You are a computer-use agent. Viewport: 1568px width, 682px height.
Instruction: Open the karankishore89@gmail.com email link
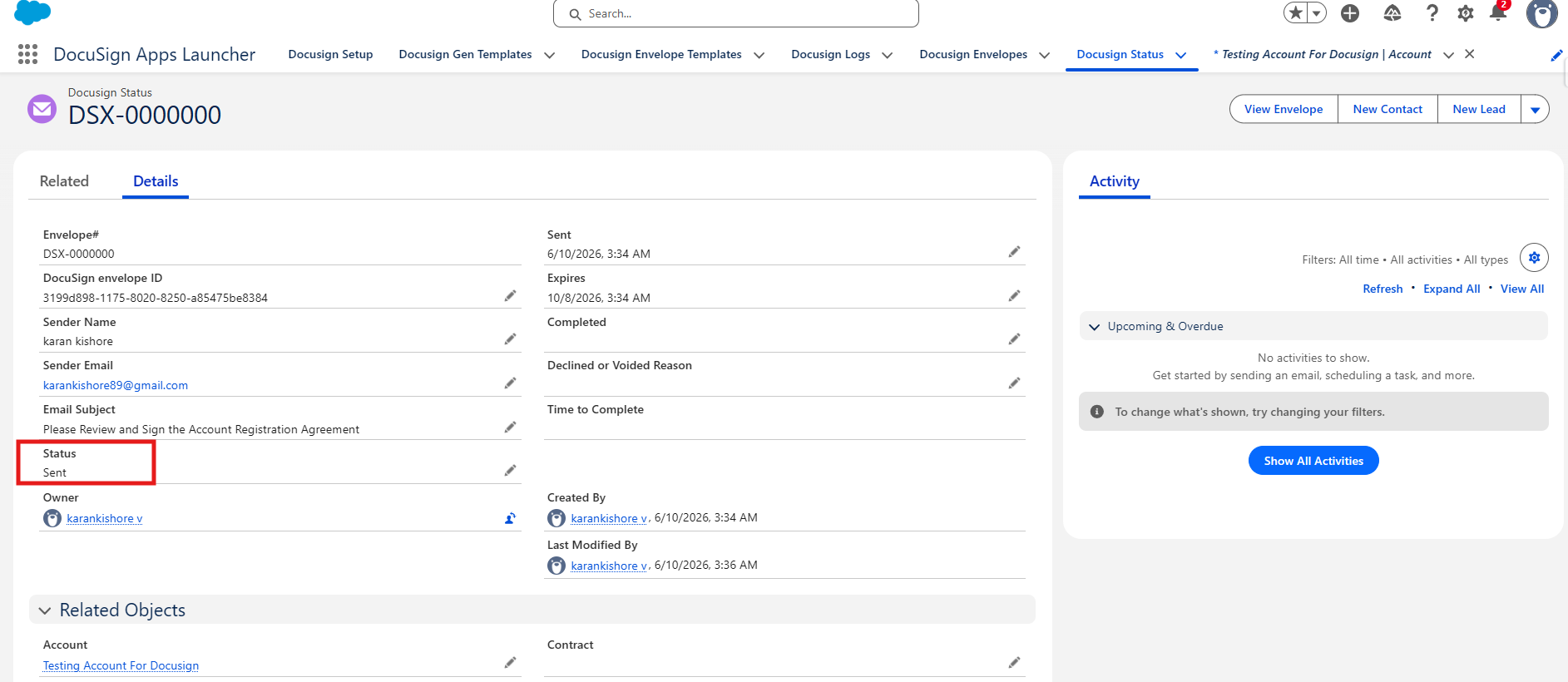[x=116, y=385]
